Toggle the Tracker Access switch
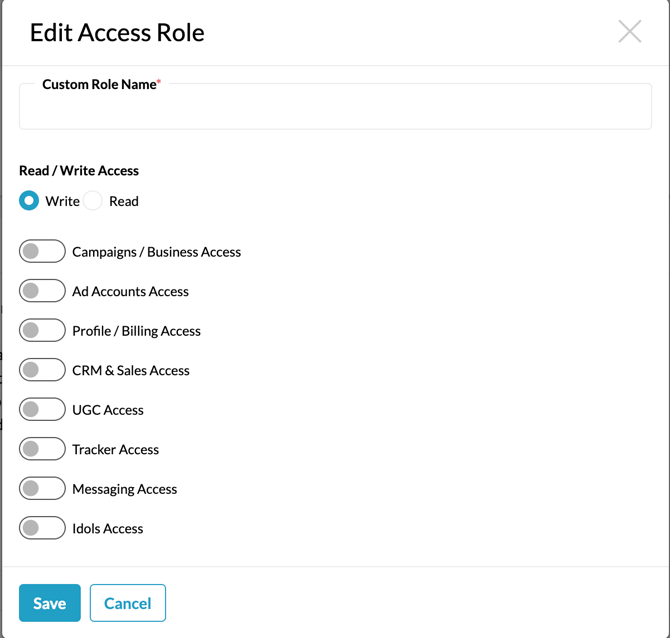 point(42,449)
